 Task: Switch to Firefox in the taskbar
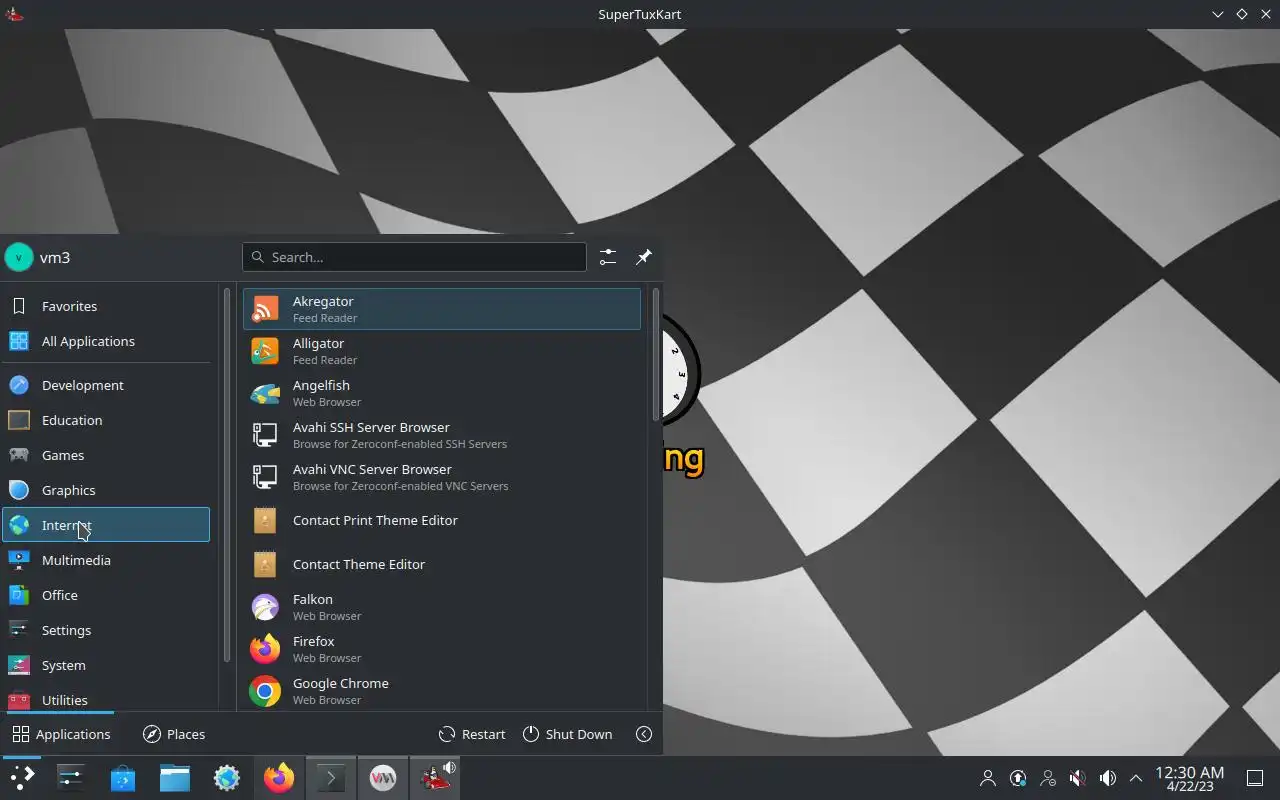pos(279,778)
